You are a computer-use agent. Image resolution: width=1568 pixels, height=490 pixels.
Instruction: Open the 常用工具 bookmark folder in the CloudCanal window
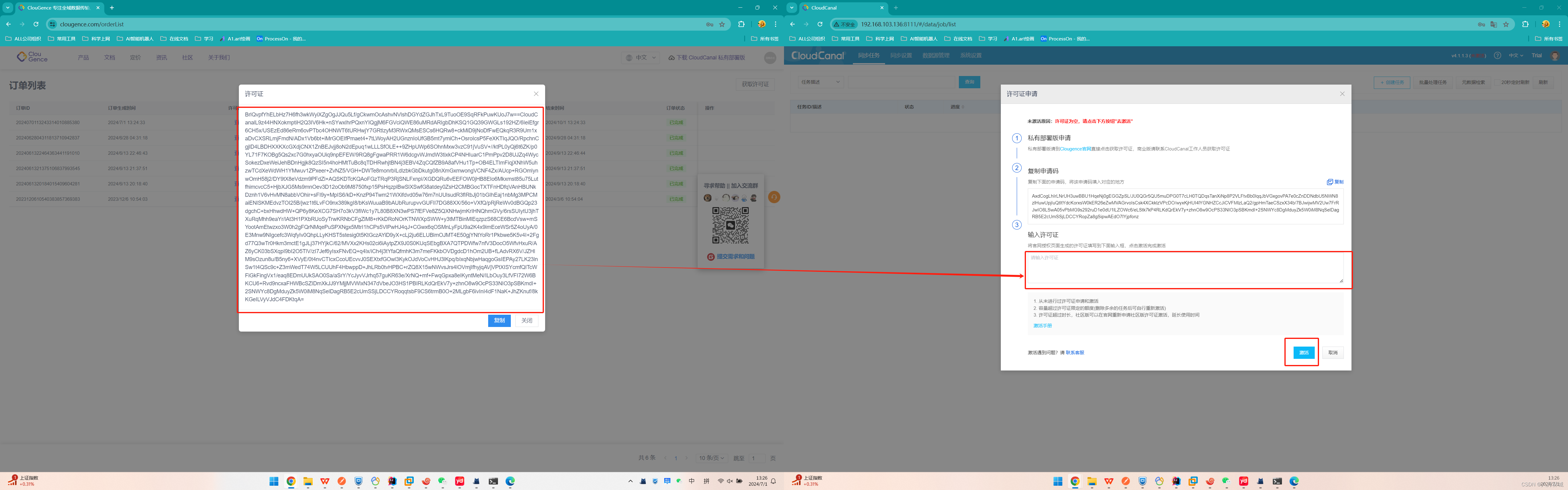(x=846, y=38)
